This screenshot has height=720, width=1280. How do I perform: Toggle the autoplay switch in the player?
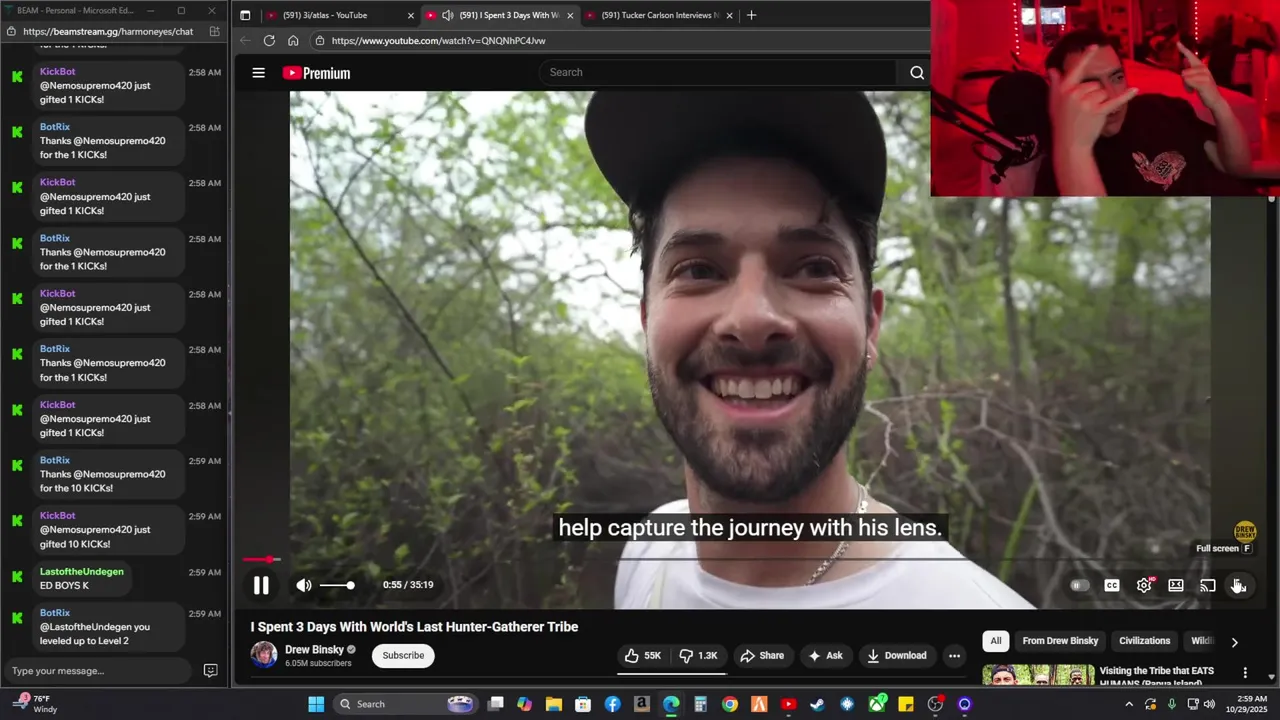tap(1079, 586)
